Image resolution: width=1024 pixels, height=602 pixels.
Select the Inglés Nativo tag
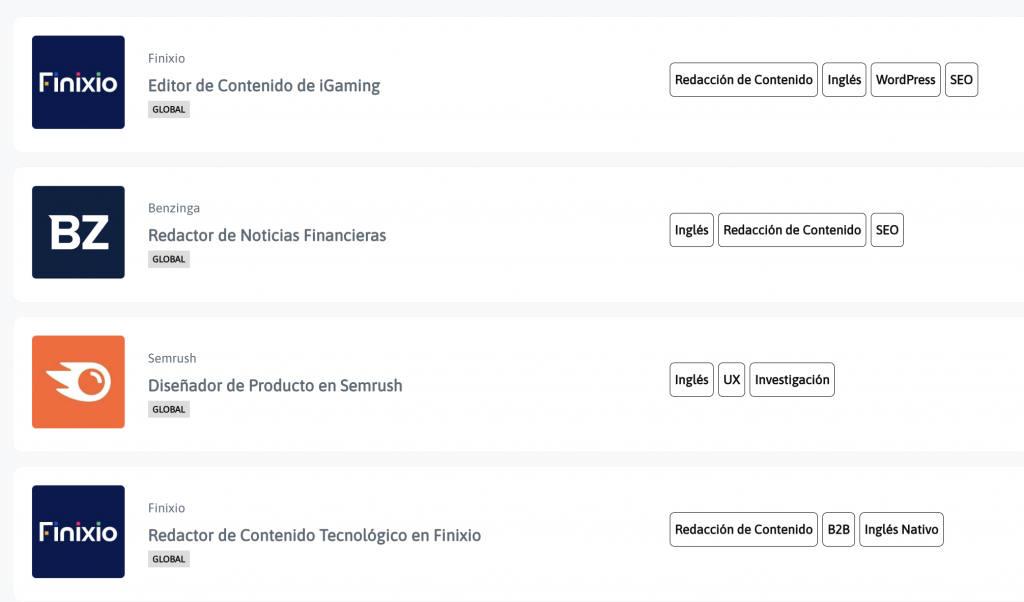[901, 530]
